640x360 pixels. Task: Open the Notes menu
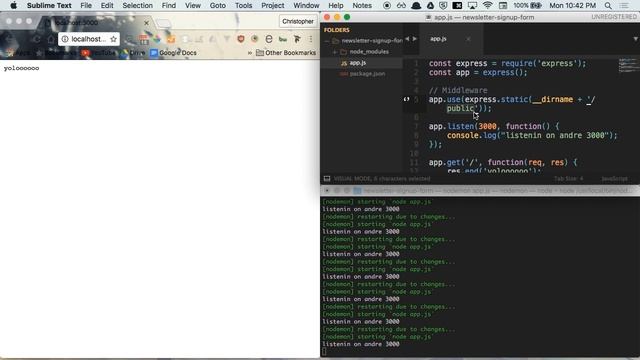pyautogui.click(x=362, y=6)
